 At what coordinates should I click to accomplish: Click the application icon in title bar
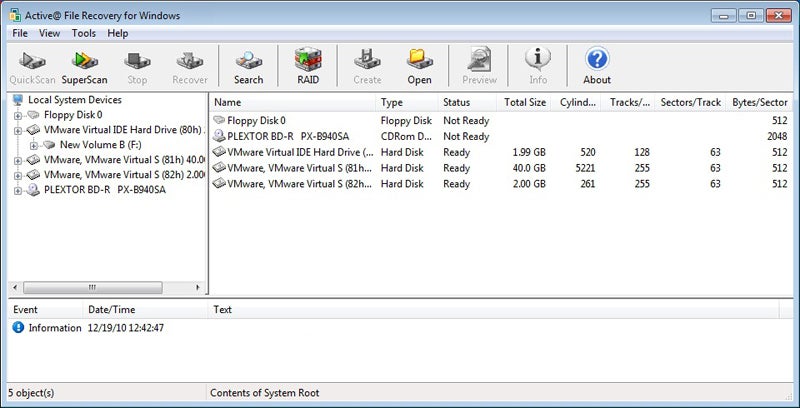pos(15,15)
